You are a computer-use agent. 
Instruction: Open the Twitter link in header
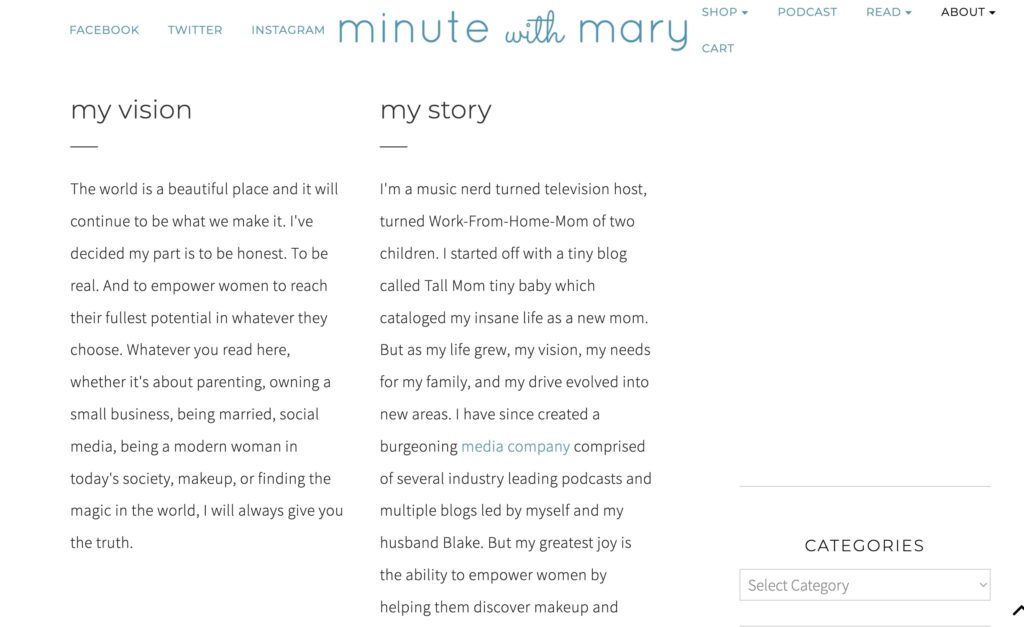tap(195, 30)
